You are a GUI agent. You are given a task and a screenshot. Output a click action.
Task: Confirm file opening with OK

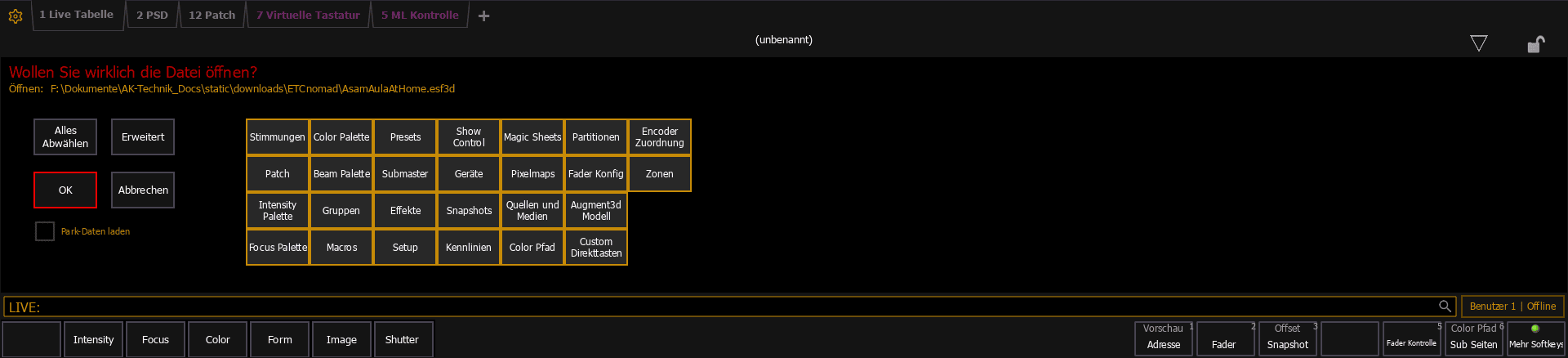[x=65, y=190]
